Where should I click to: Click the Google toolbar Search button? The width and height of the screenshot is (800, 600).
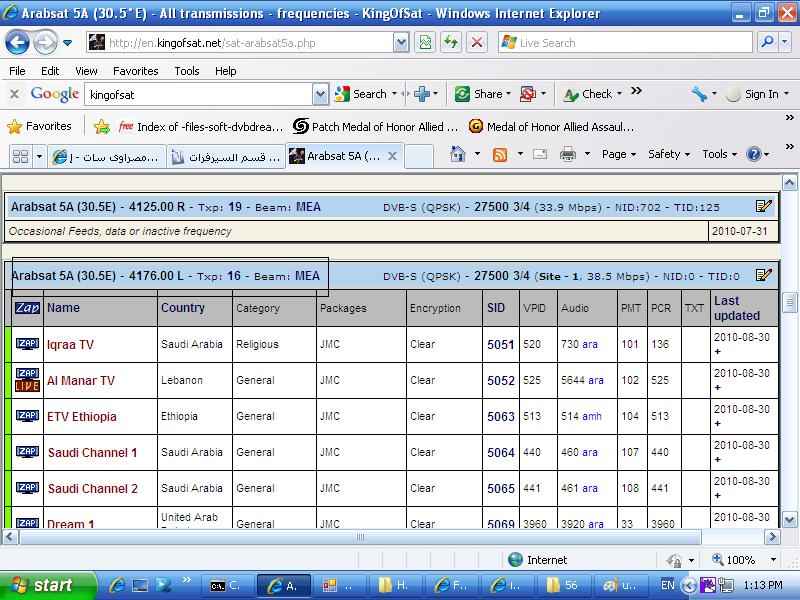(x=361, y=94)
